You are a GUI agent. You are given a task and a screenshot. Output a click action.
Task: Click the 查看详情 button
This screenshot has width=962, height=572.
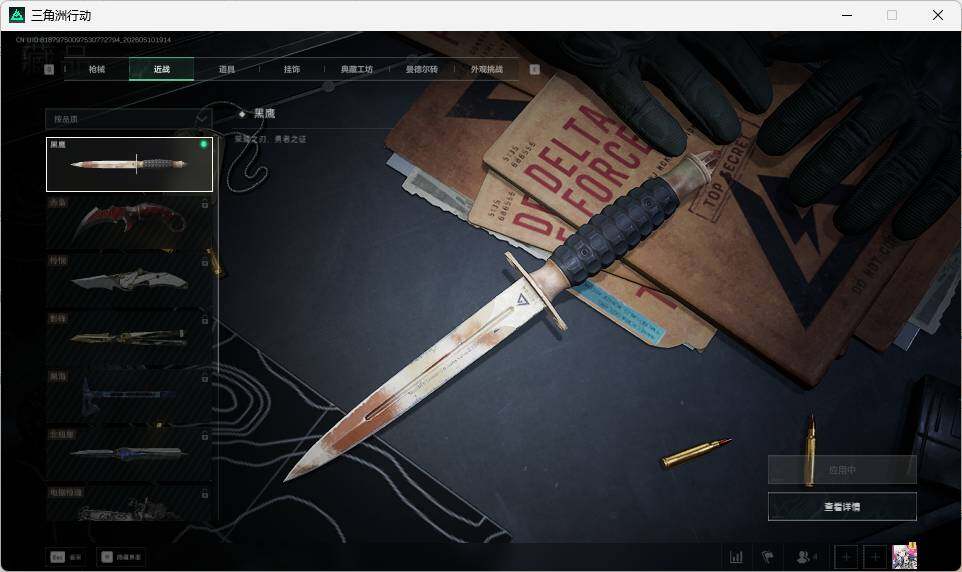pos(842,507)
